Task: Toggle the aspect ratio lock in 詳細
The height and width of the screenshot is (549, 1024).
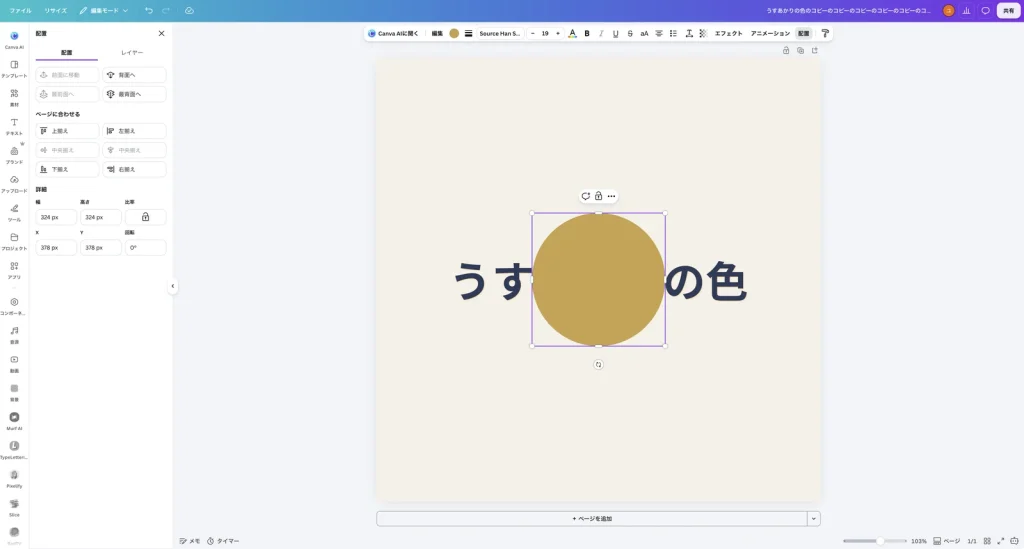Action: 145,217
